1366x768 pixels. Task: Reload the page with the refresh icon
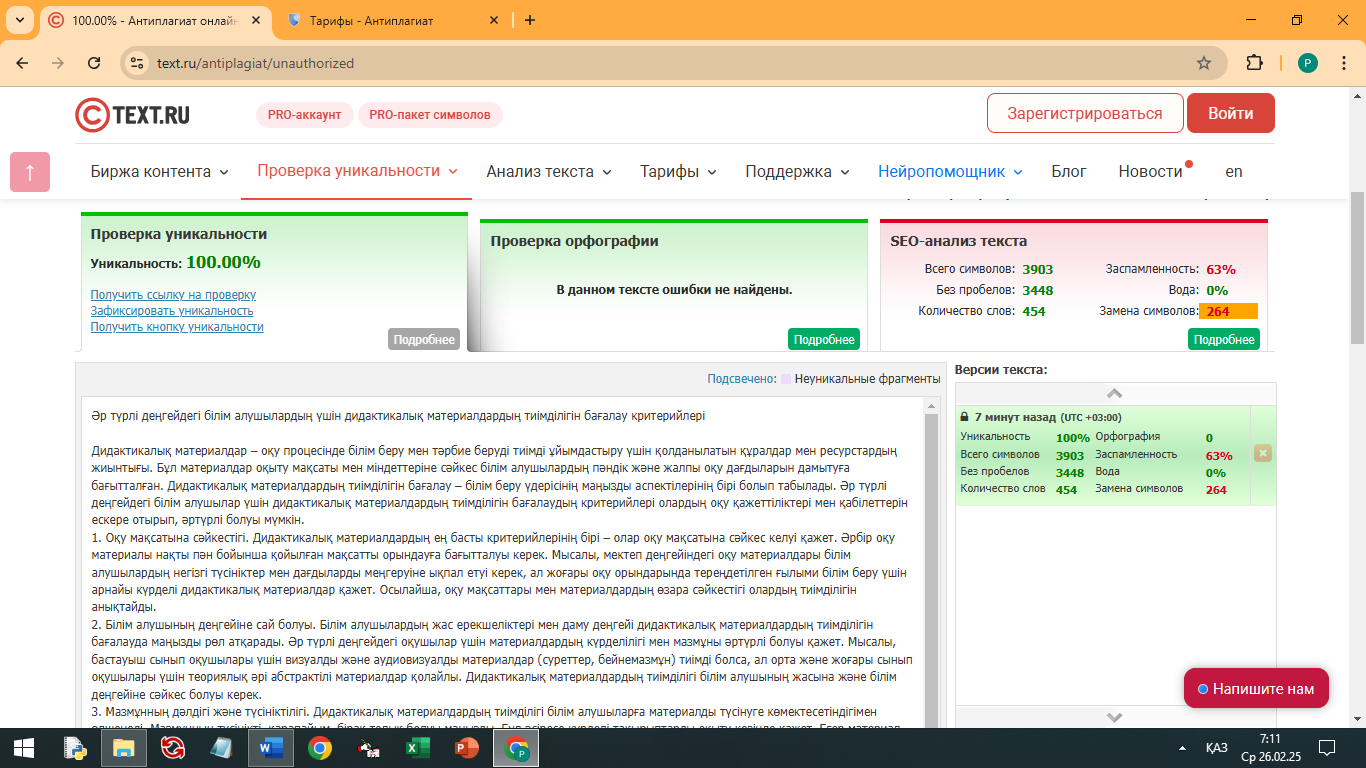(x=94, y=63)
